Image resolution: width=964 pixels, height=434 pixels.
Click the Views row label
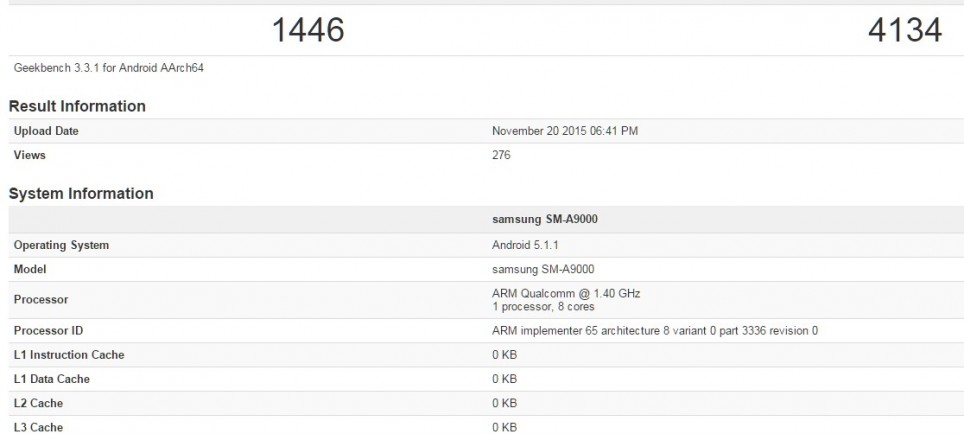point(30,155)
